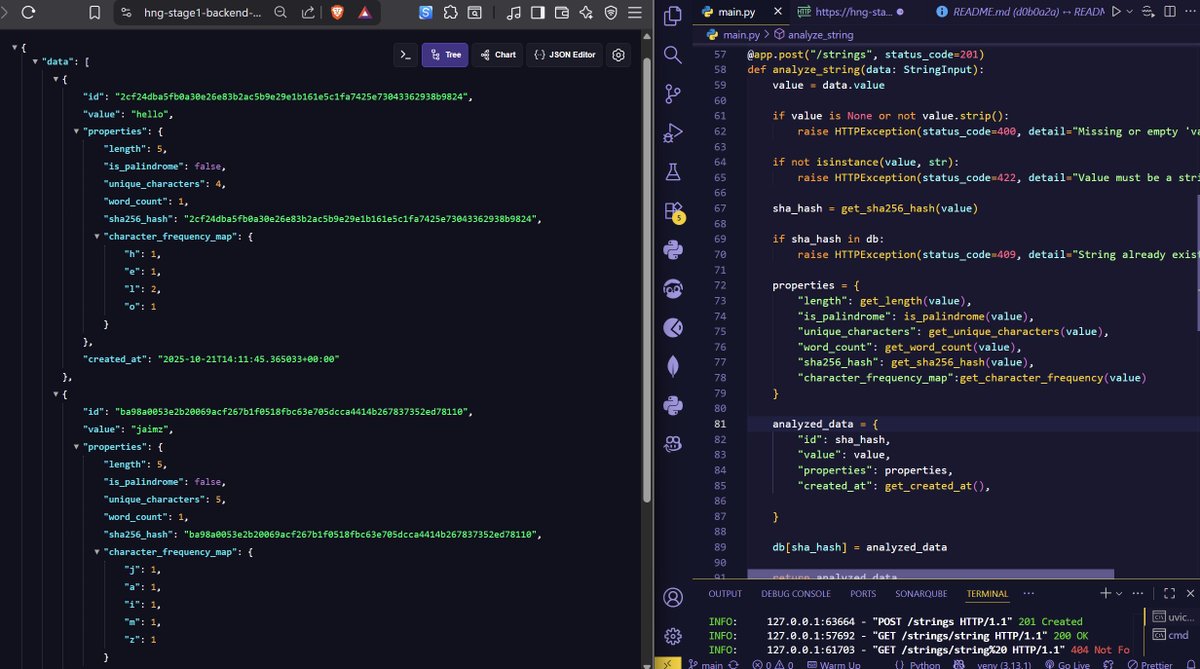
Task: Open JSON viewer settings gear
Action: (x=619, y=55)
